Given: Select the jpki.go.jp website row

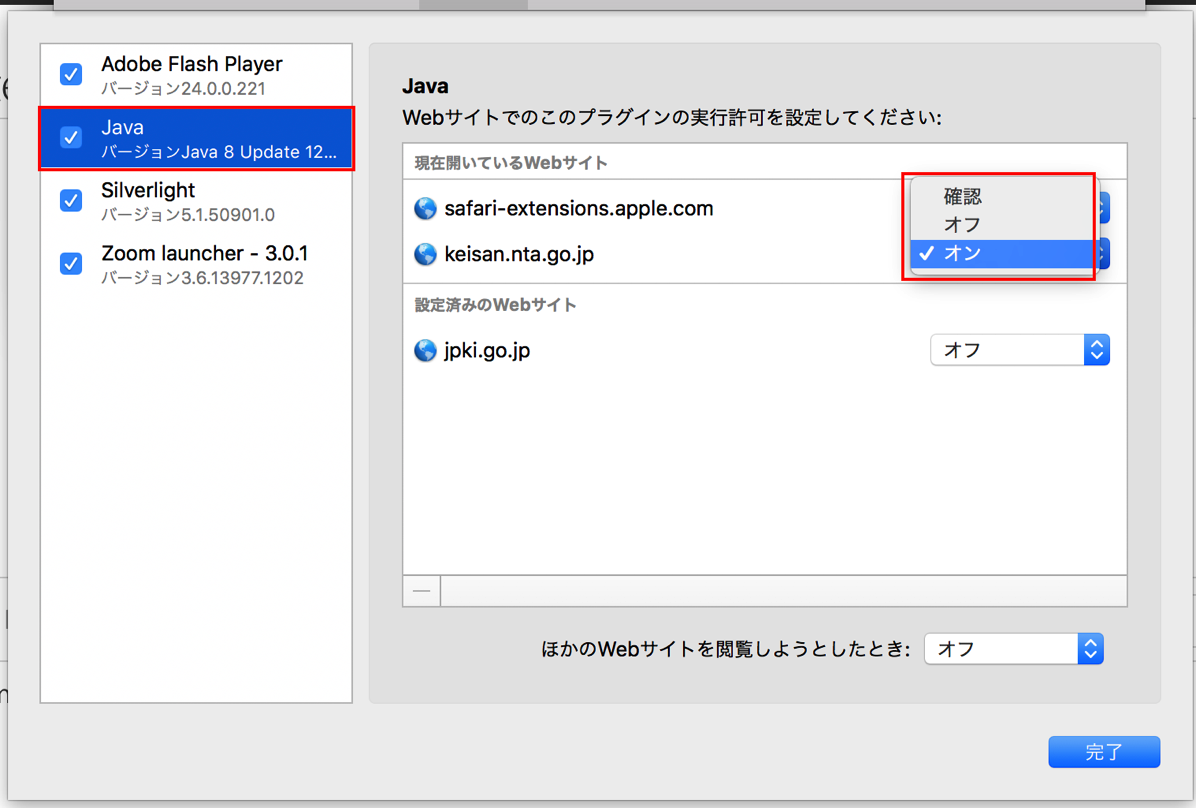Looking at the screenshot, I should (764, 350).
